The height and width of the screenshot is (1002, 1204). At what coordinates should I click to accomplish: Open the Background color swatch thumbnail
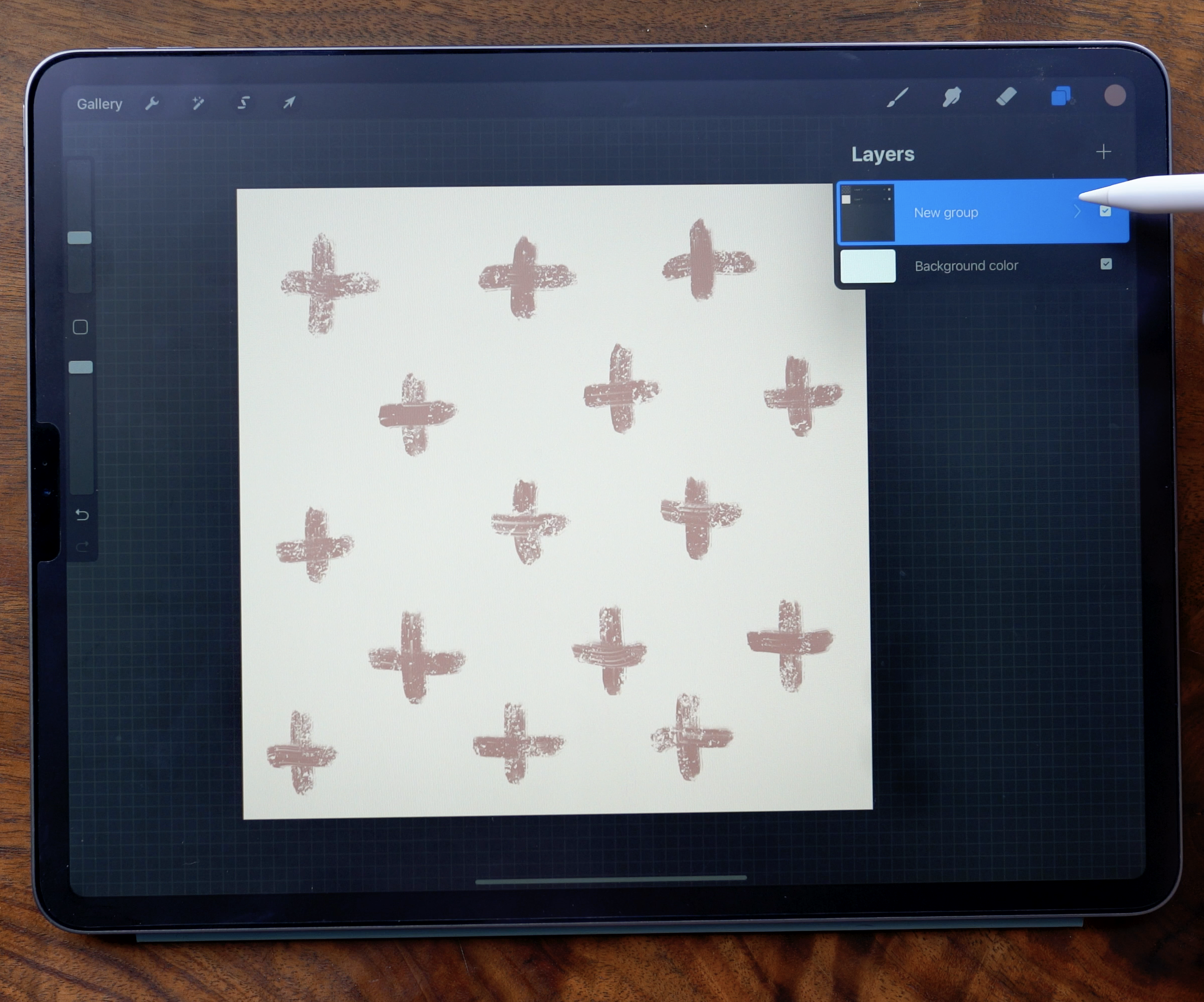click(x=867, y=266)
